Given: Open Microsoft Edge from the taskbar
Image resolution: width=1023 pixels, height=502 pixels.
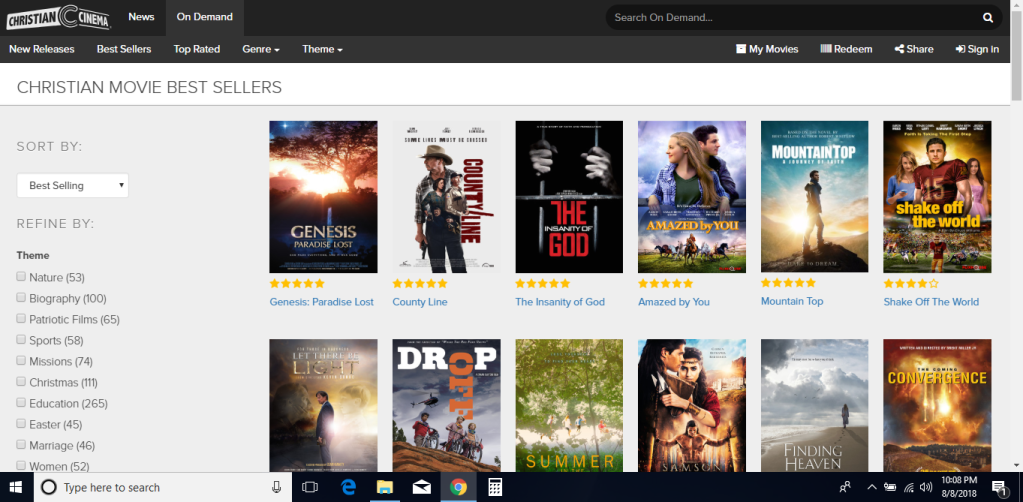Looking at the screenshot, I should coord(349,487).
